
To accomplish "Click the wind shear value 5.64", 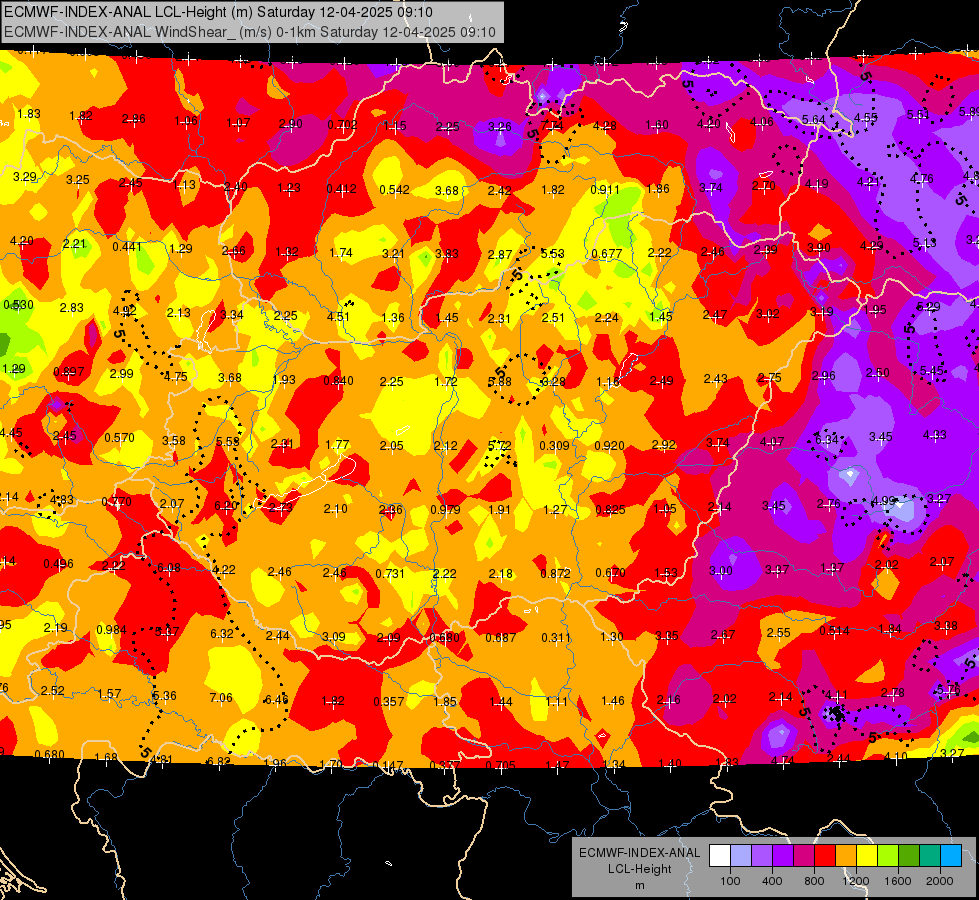I will [x=814, y=120].
